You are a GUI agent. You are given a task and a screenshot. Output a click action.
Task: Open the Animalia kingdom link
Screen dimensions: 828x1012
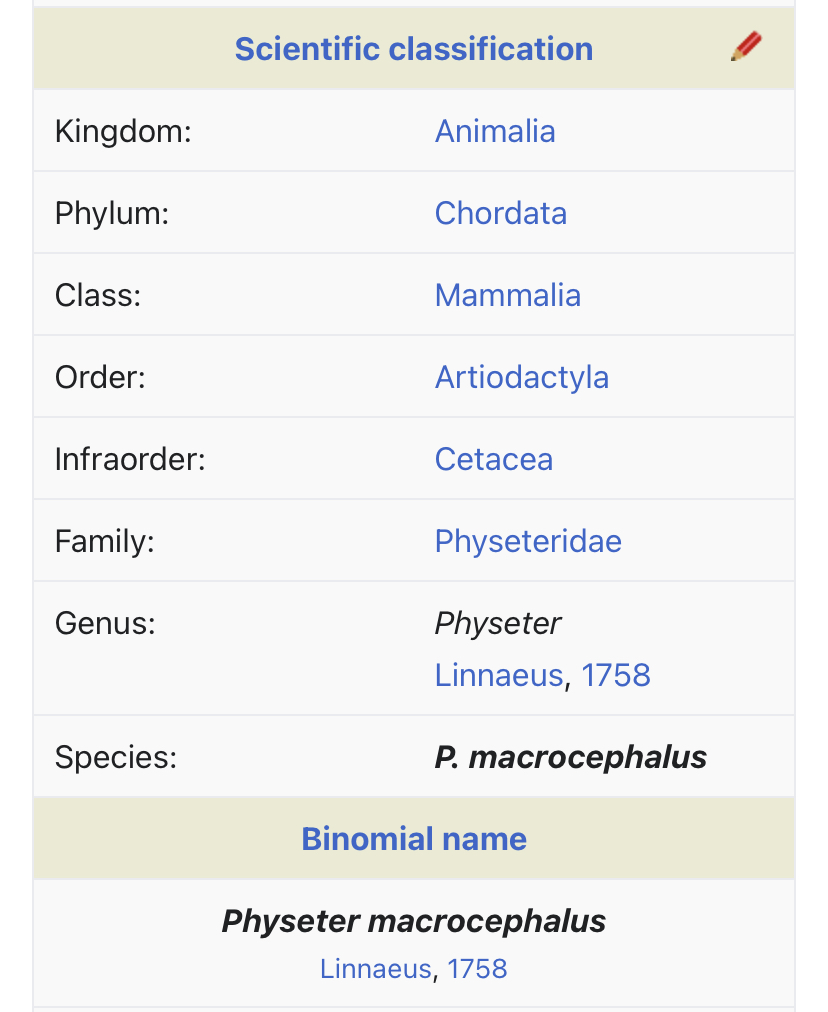tap(495, 131)
